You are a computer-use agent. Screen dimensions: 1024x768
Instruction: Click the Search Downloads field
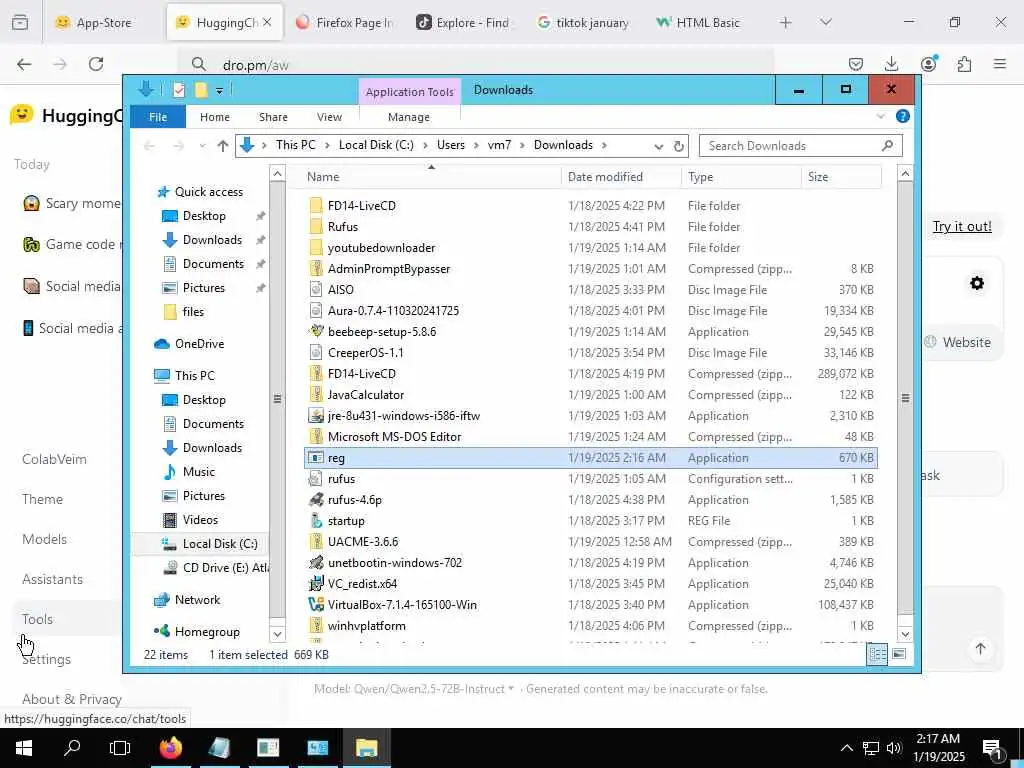(x=801, y=146)
